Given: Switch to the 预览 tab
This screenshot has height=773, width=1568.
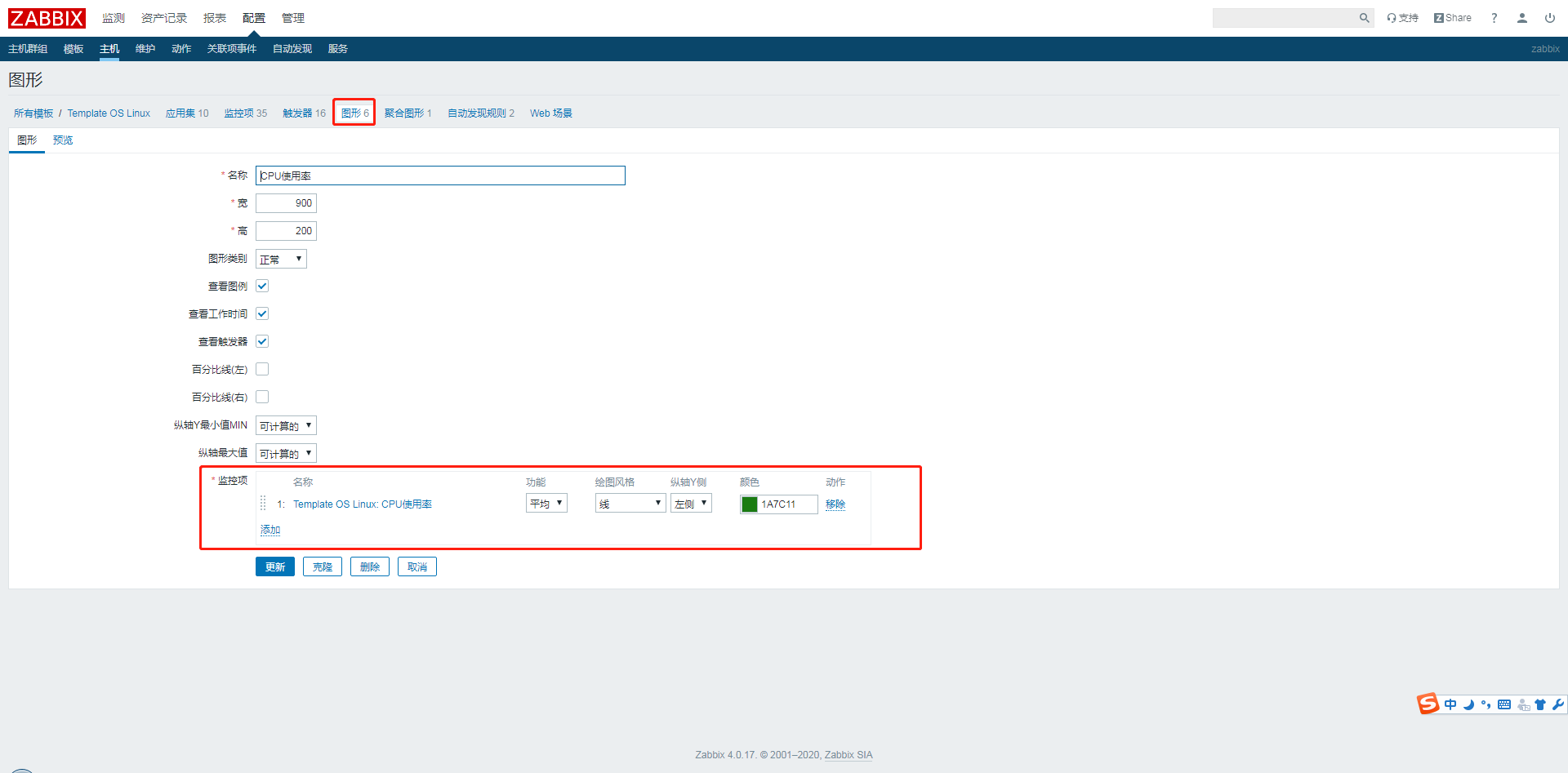Looking at the screenshot, I should tap(63, 140).
